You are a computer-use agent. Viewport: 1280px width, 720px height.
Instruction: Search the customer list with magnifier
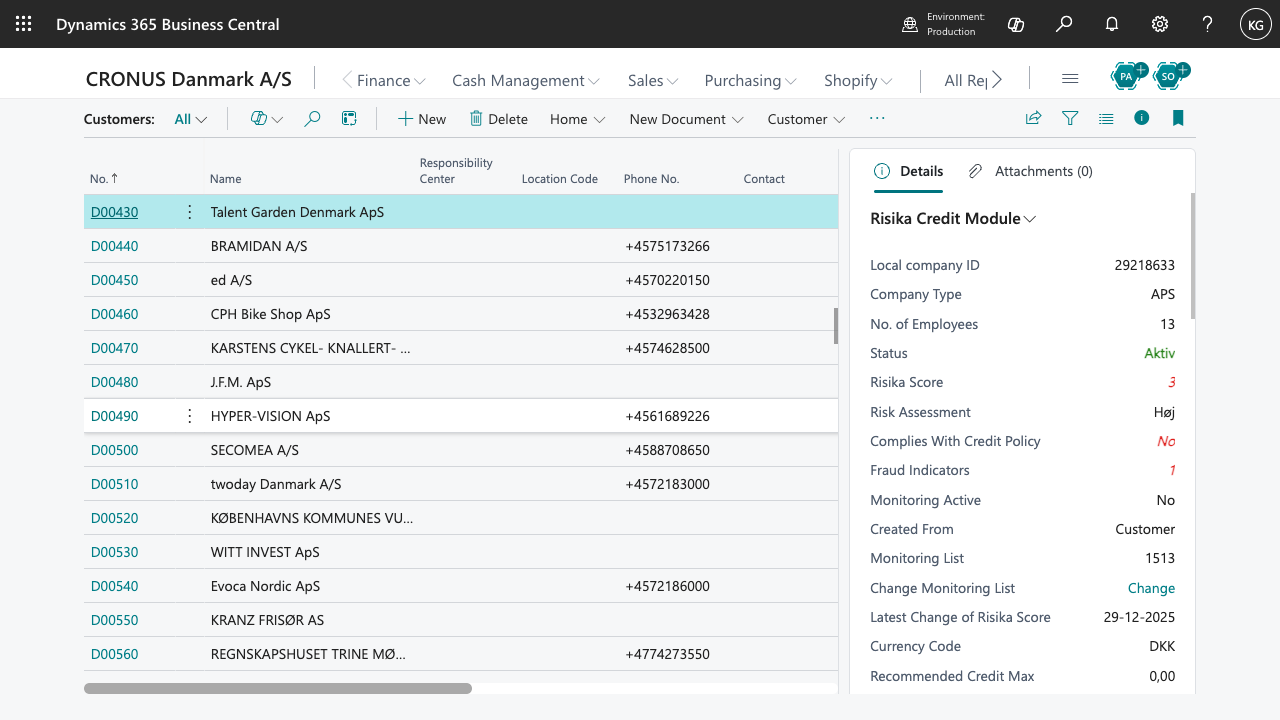click(x=312, y=119)
